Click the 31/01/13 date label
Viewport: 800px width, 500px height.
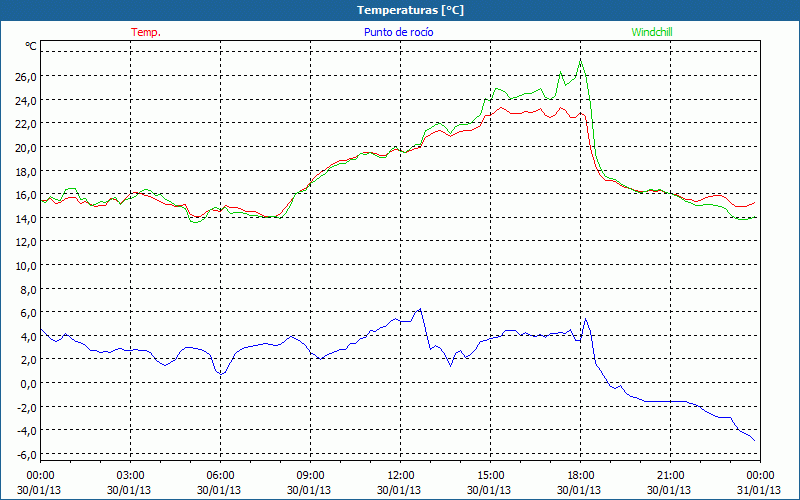(759, 490)
